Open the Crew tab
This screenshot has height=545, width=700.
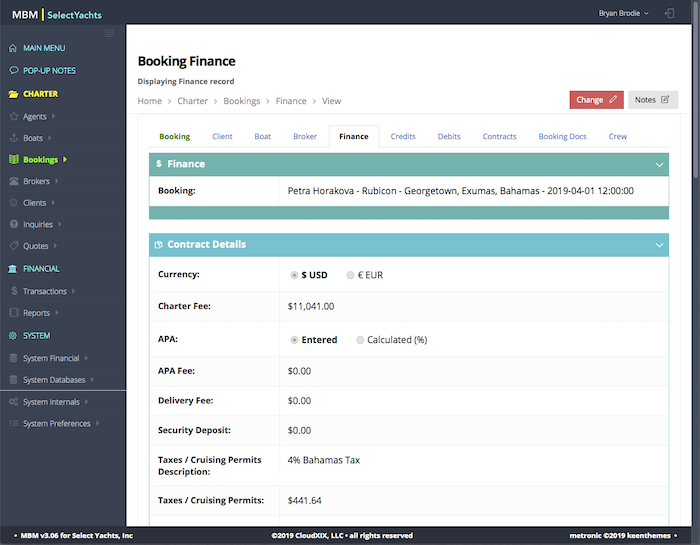(x=617, y=136)
